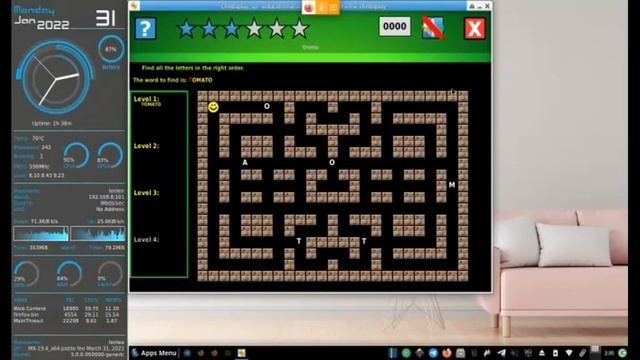
Task: Click the letter A in the maze
Action: tap(245, 162)
